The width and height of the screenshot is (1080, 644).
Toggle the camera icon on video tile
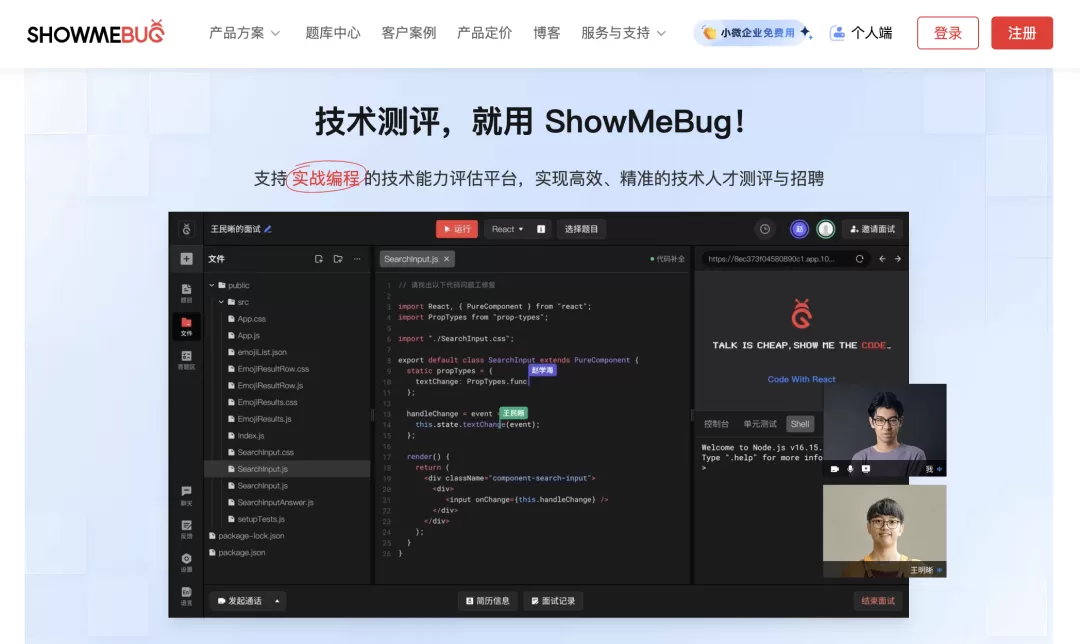[834, 469]
